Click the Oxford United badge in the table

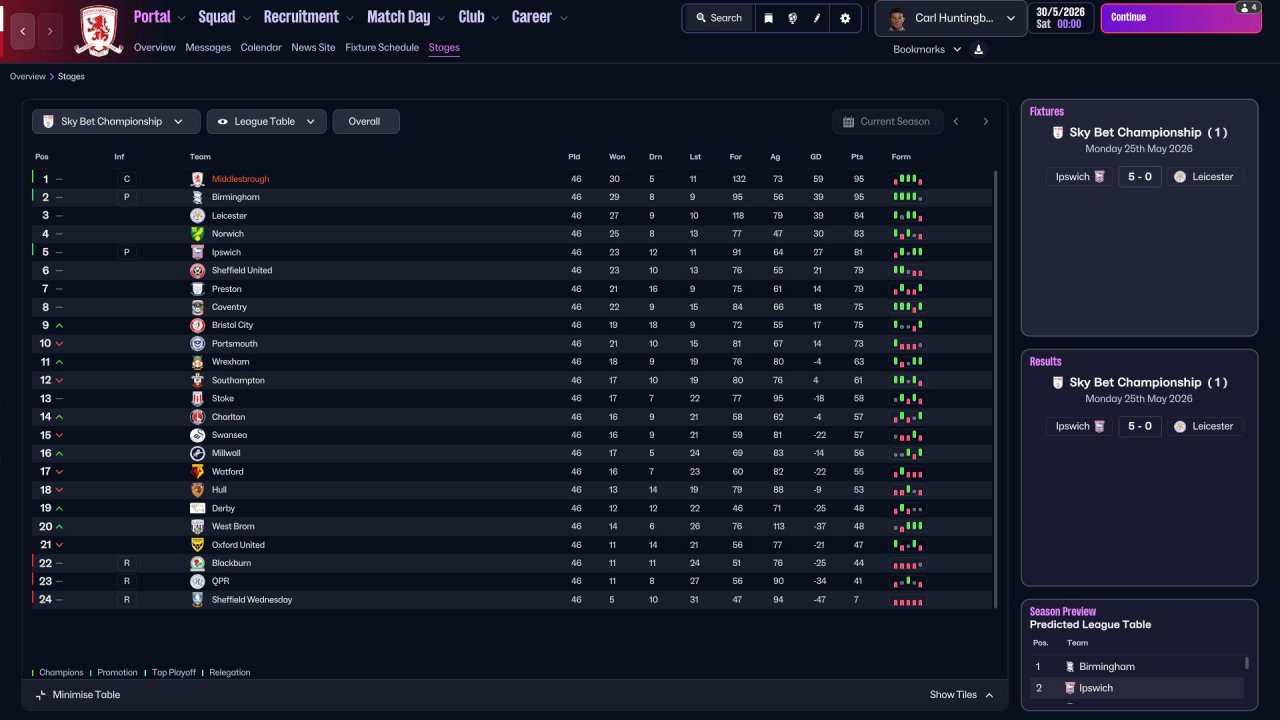point(197,545)
